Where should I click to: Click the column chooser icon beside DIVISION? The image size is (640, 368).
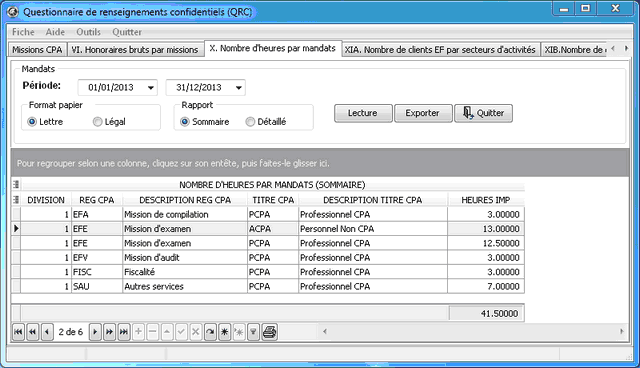(16, 200)
